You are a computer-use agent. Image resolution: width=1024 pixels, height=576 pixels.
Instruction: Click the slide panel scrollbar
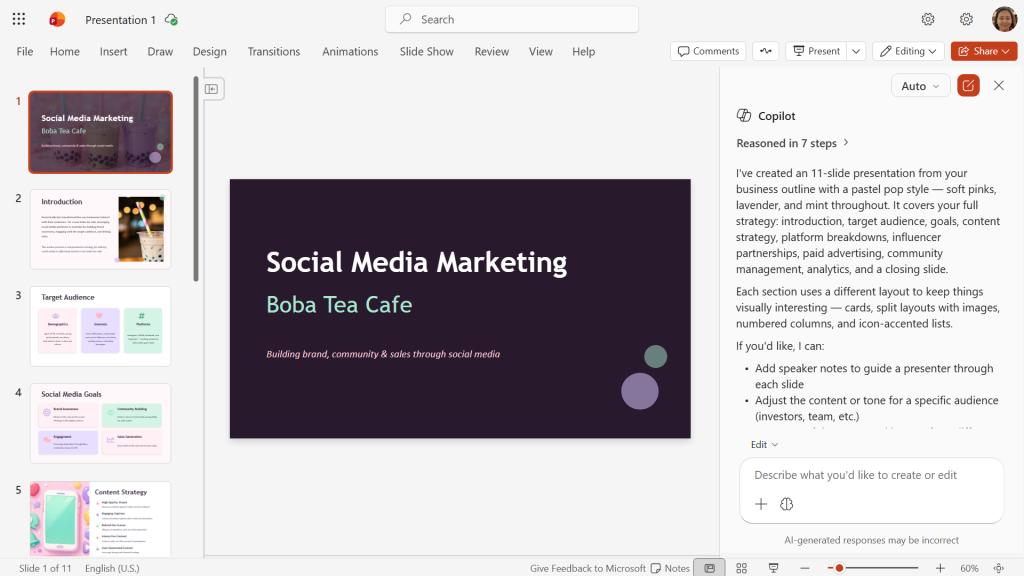pyautogui.click(x=196, y=178)
